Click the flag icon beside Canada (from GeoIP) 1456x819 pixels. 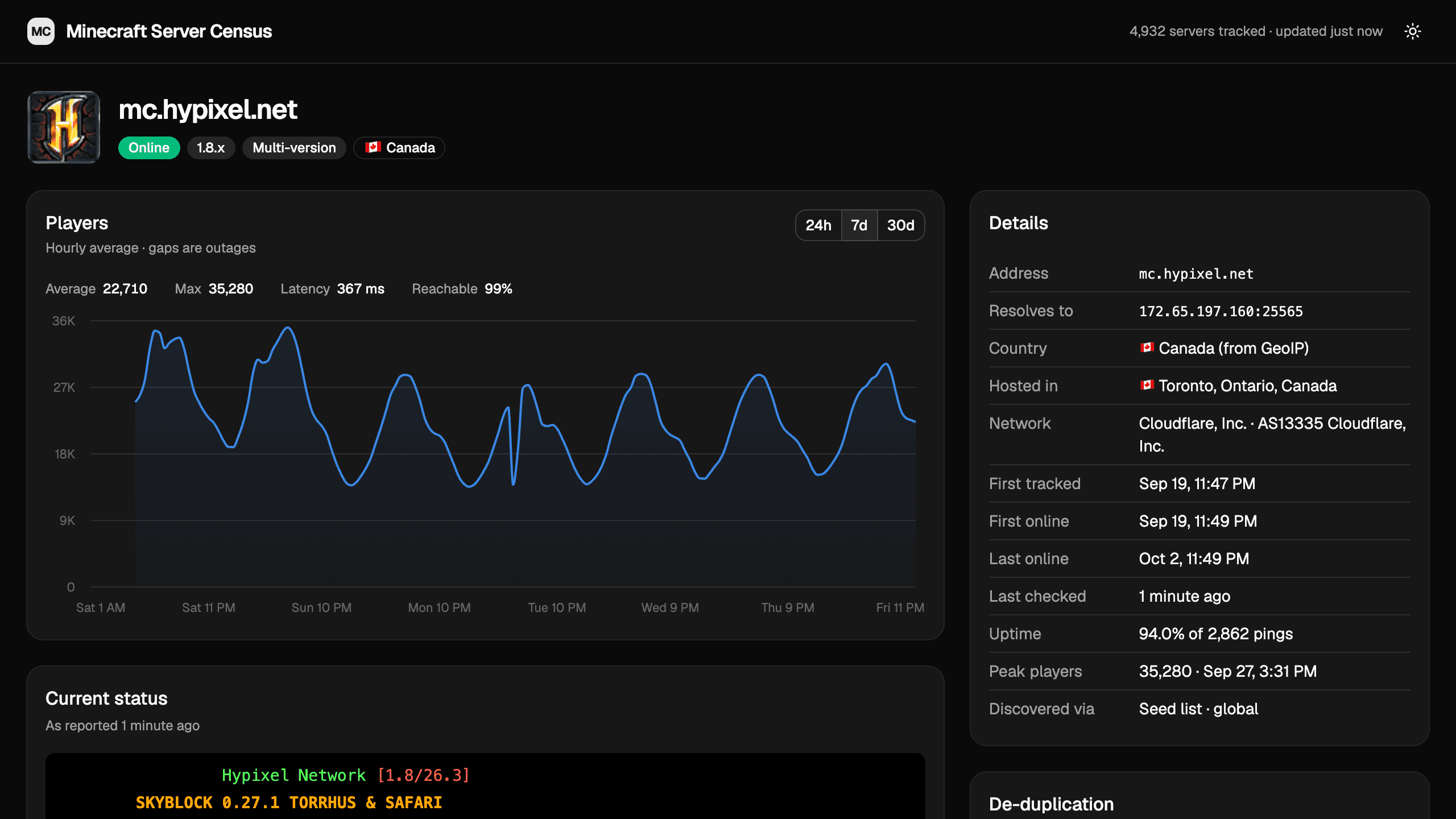1147,348
